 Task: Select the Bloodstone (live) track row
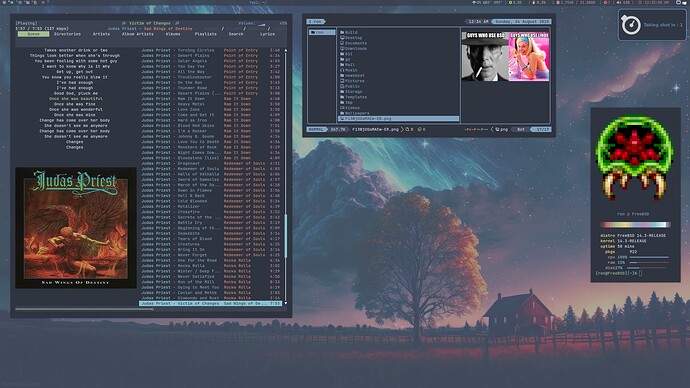tap(211, 158)
